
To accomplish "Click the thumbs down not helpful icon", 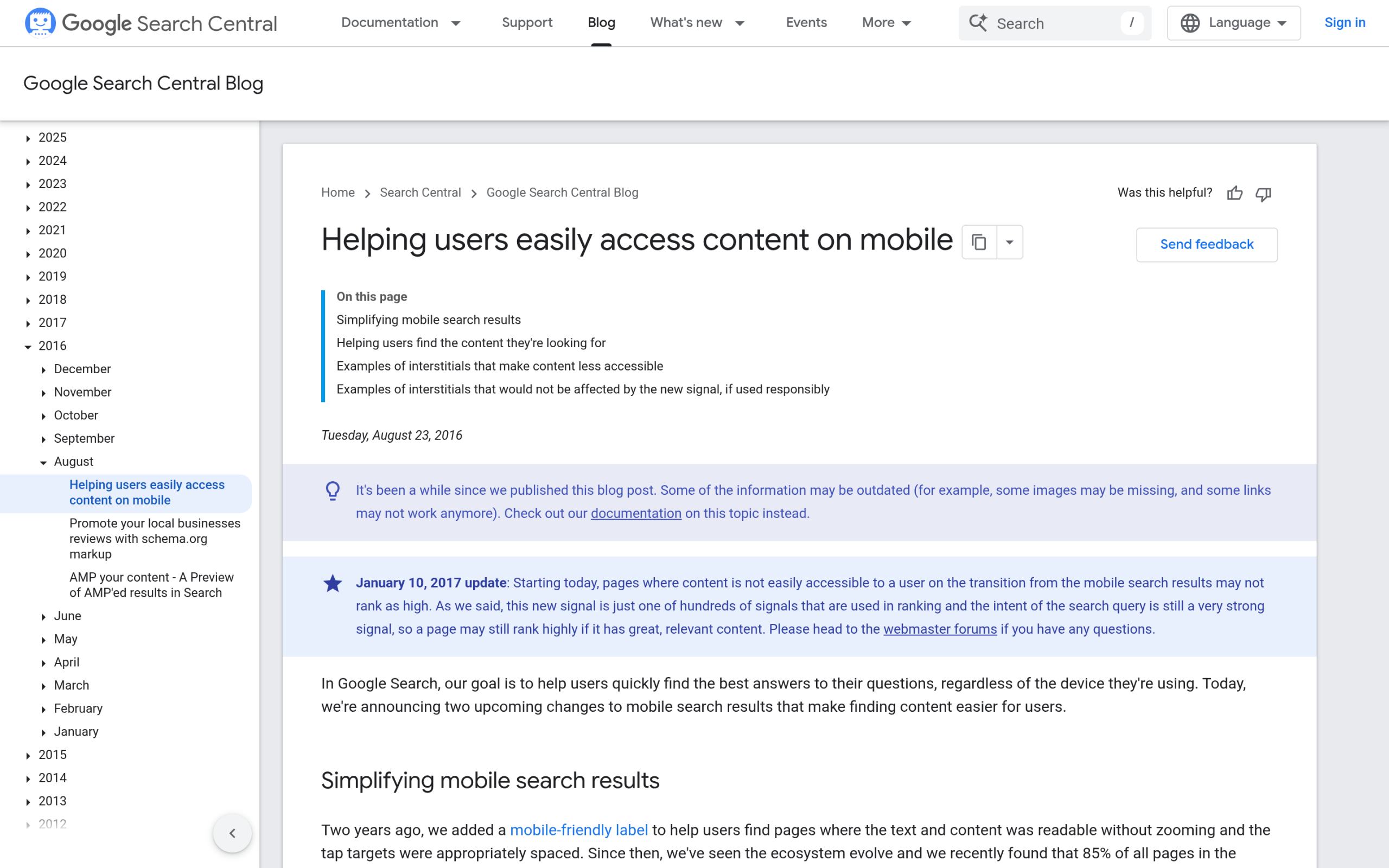I will click(1263, 194).
